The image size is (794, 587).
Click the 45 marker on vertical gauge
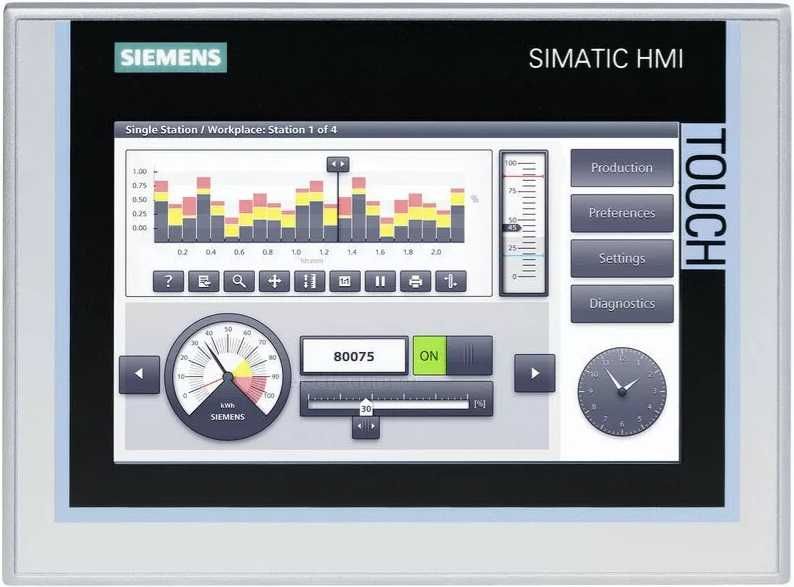point(513,228)
